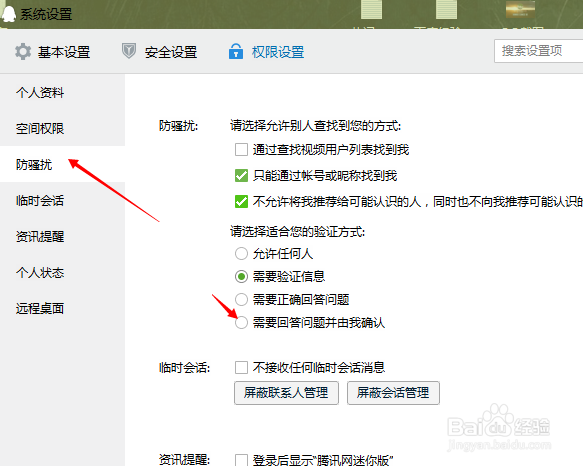
Task: Select 防骚扰 in the sidebar
Action: click(62, 164)
